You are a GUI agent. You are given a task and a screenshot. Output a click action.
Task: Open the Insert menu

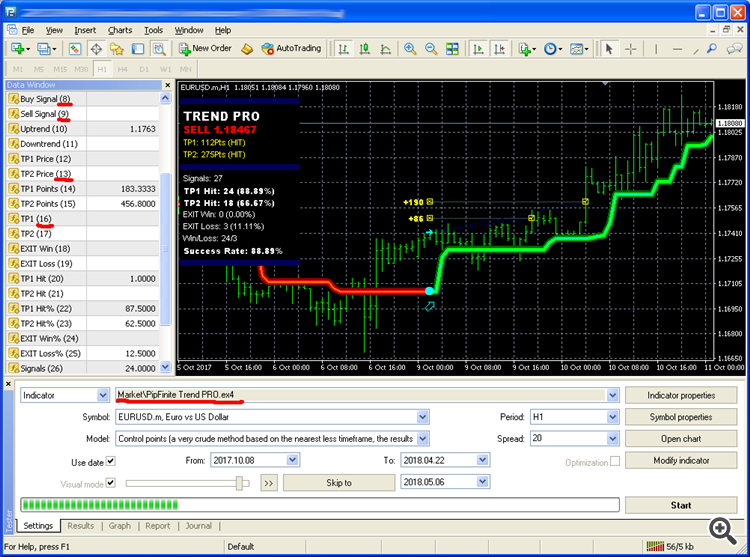[x=85, y=30]
